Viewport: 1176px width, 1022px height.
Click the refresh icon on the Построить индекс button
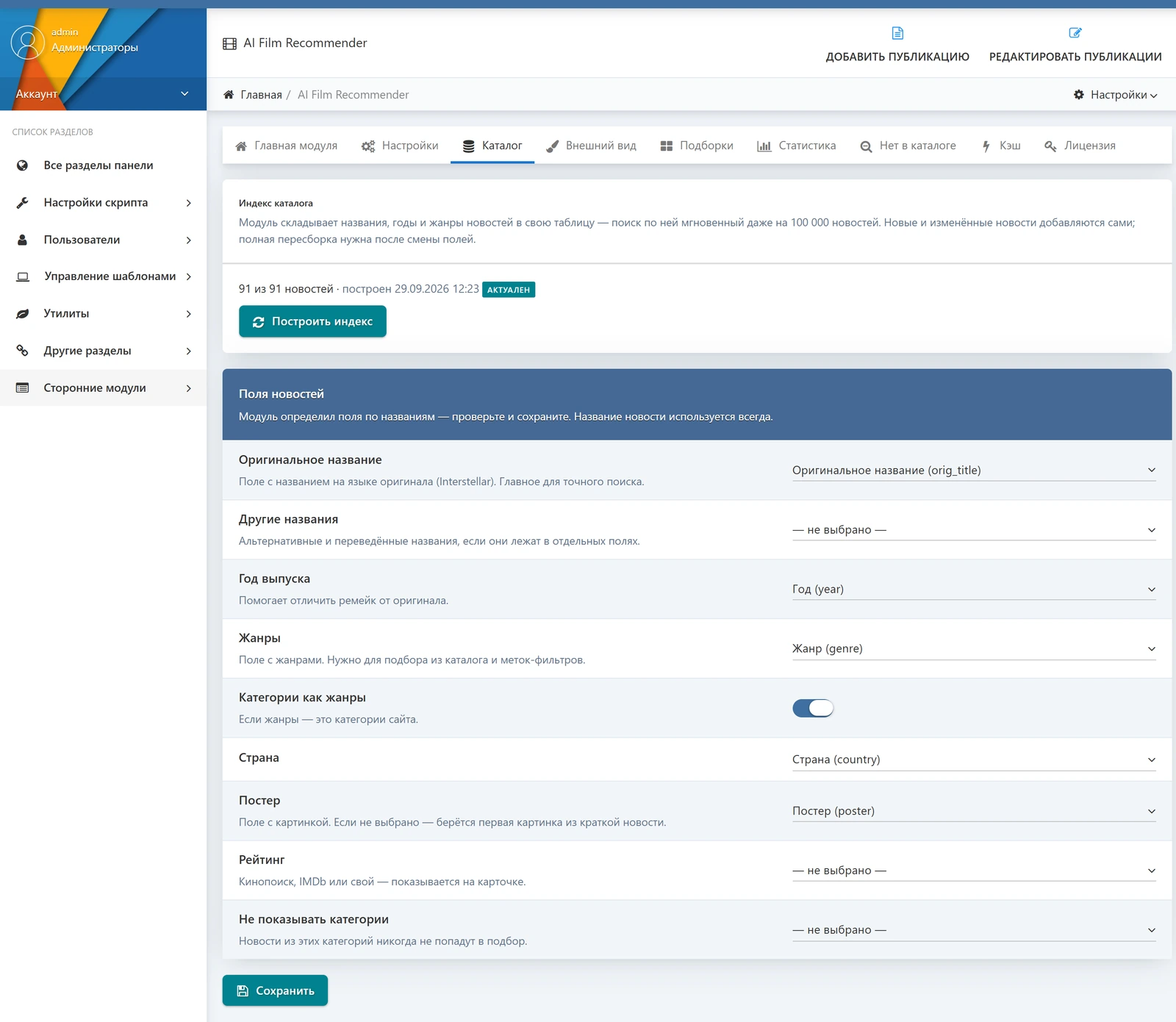[x=259, y=322]
